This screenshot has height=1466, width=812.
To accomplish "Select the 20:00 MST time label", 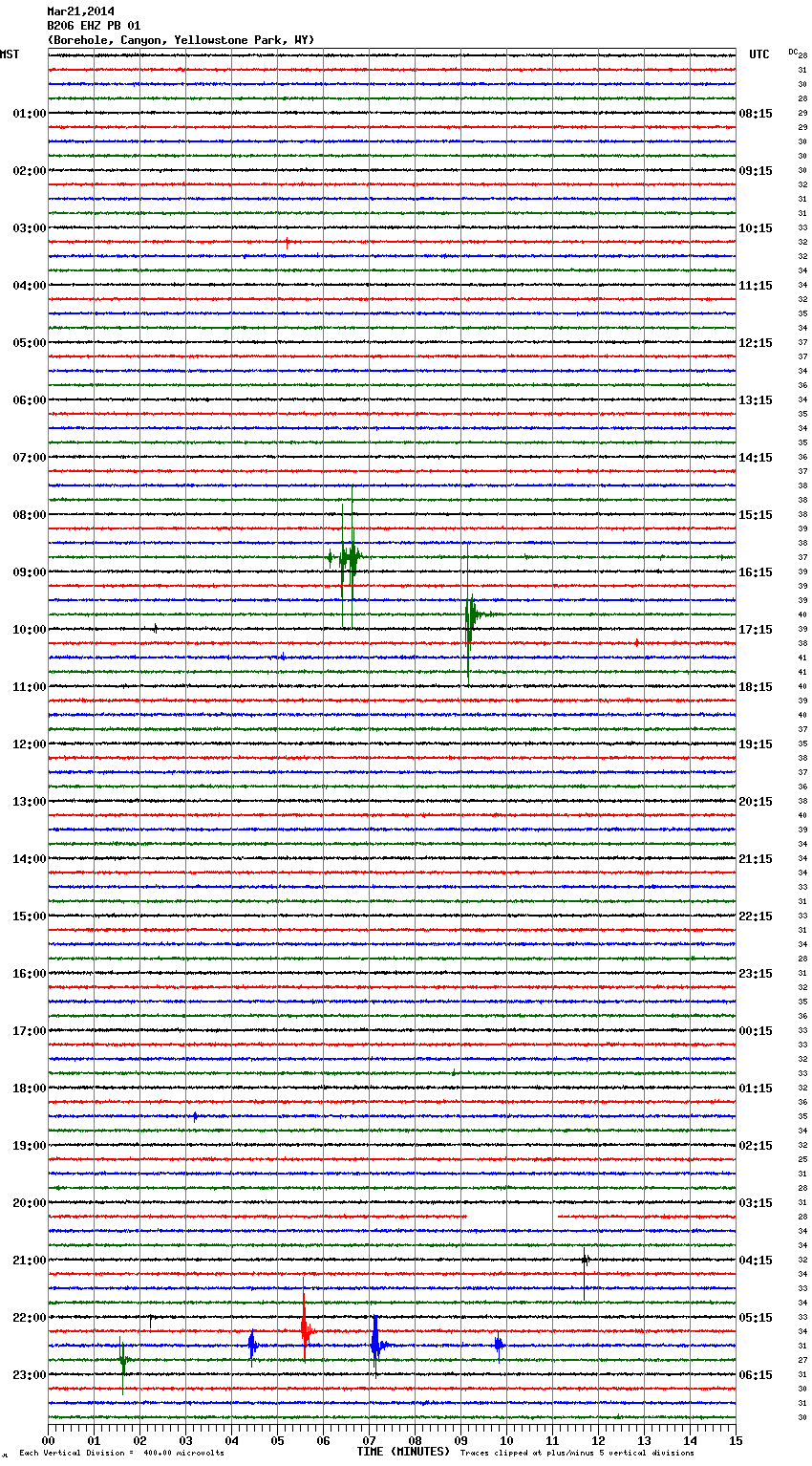I will [x=30, y=1203].
